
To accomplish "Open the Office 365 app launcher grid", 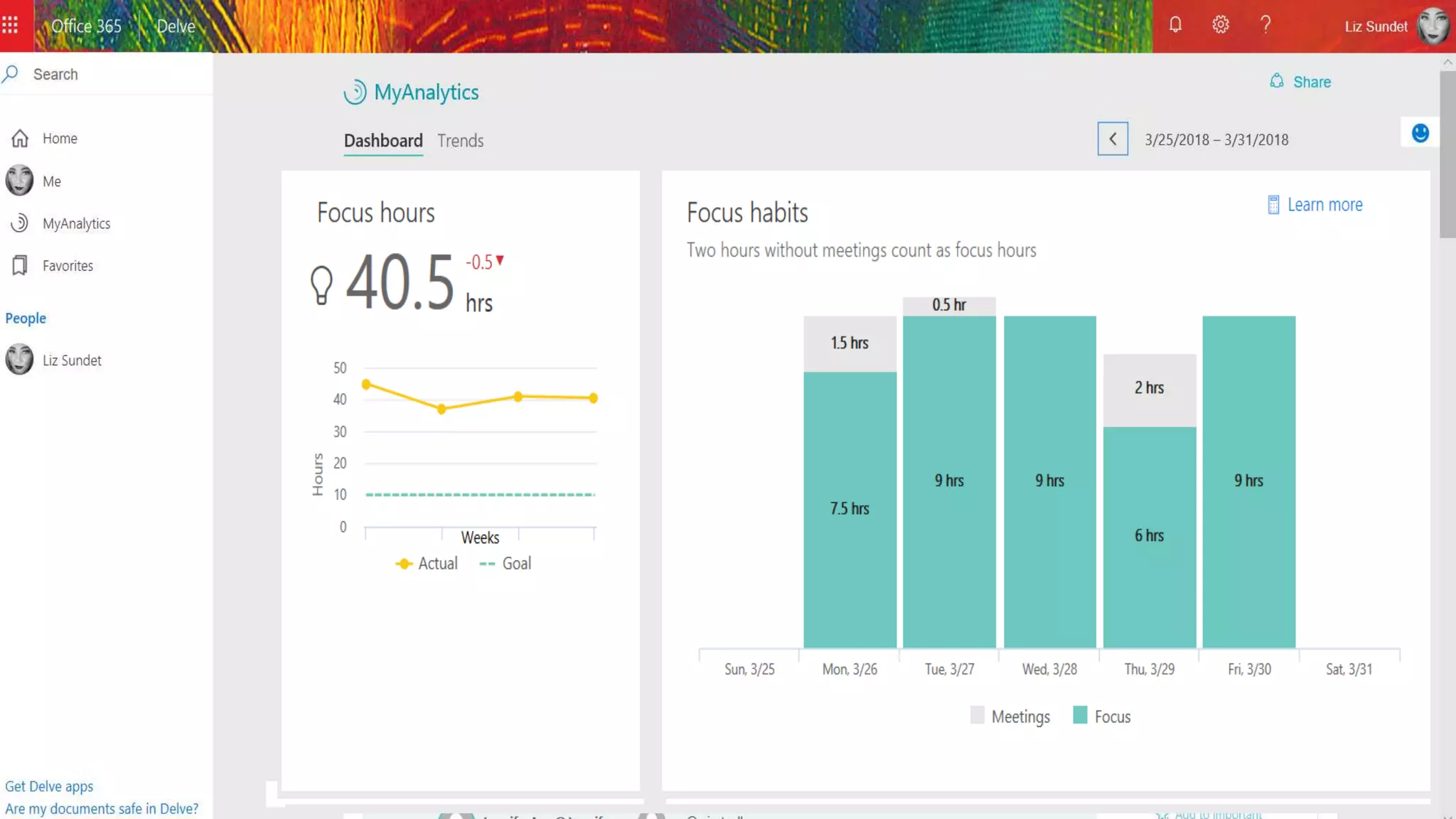I will [10, 26].
